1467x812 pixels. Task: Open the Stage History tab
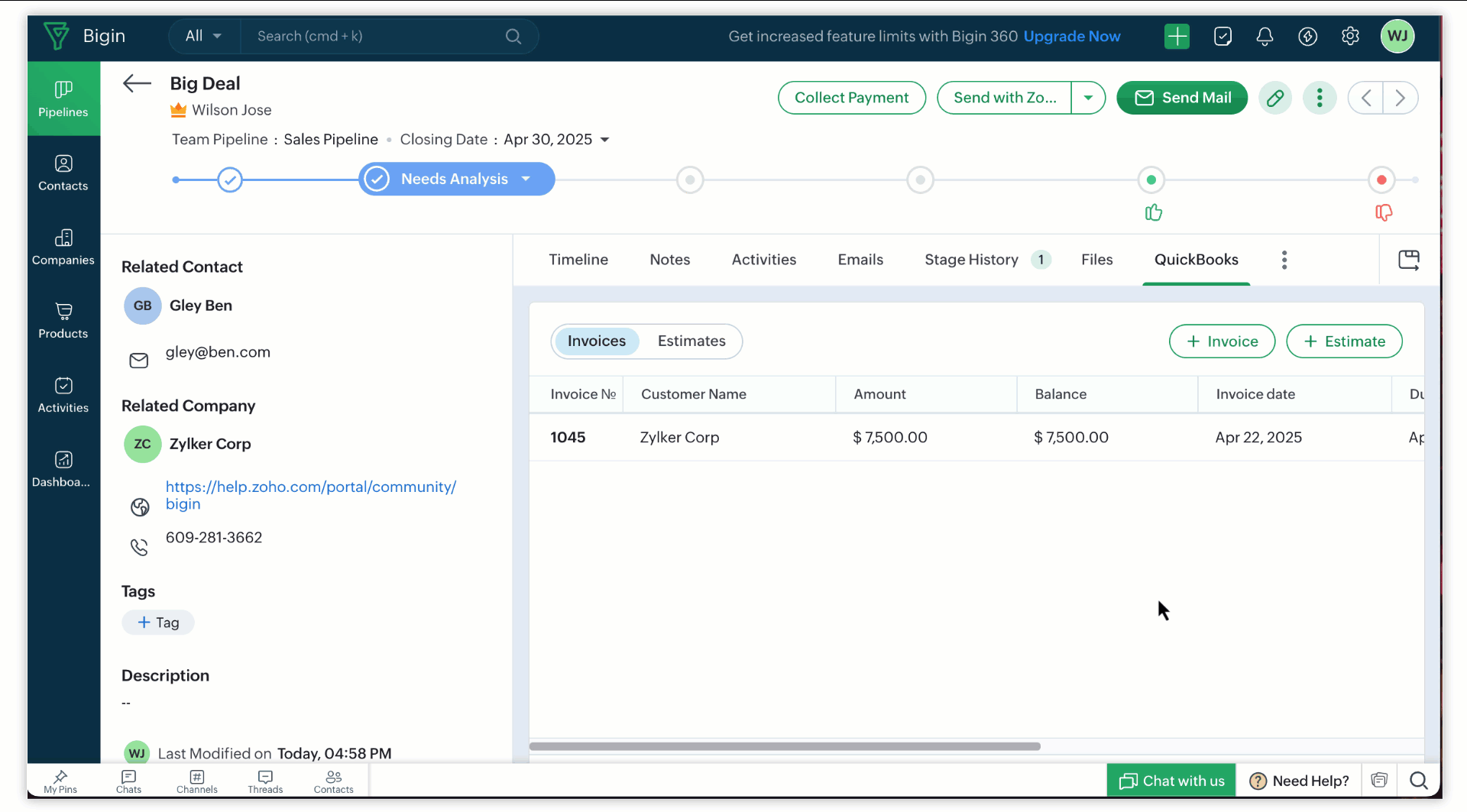(987, 260)
